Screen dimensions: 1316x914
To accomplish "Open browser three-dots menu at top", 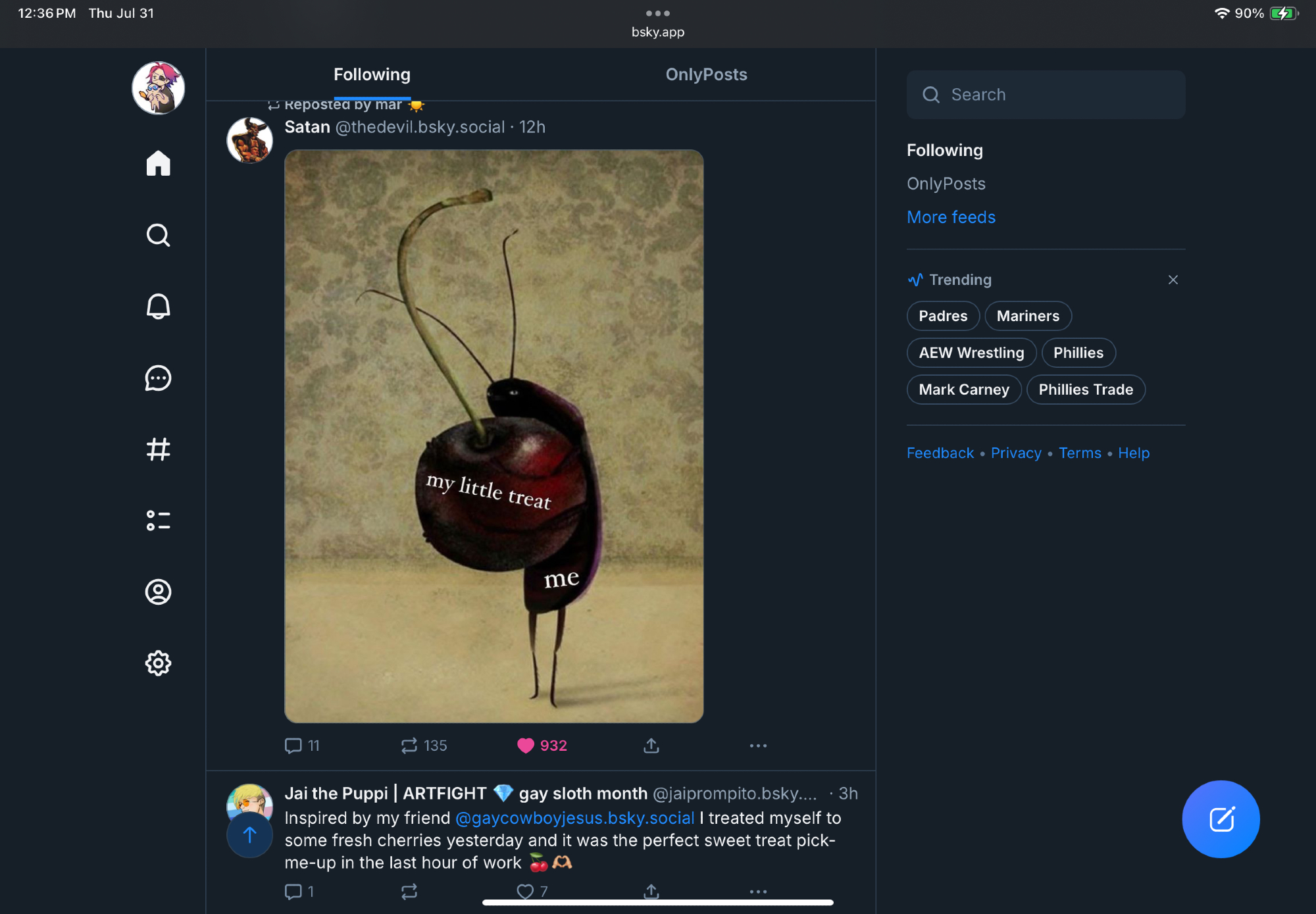I will 658,13.
